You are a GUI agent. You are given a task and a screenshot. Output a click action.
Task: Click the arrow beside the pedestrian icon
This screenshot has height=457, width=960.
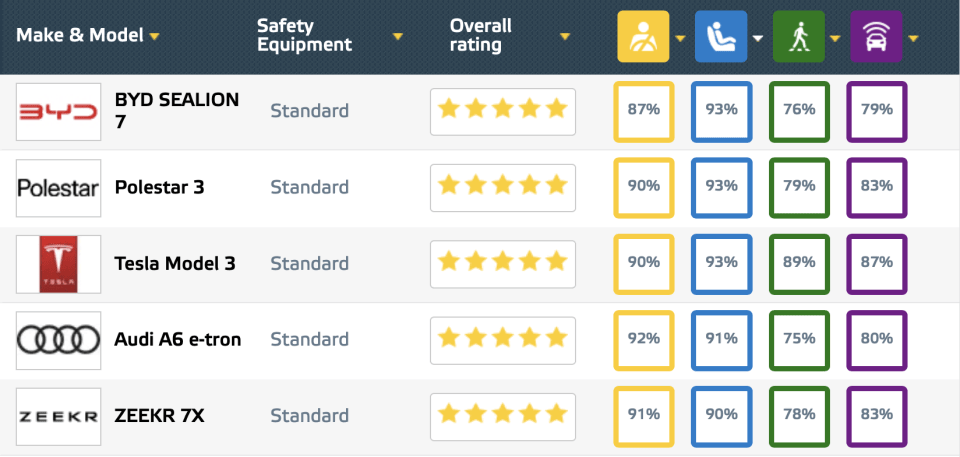836,38
